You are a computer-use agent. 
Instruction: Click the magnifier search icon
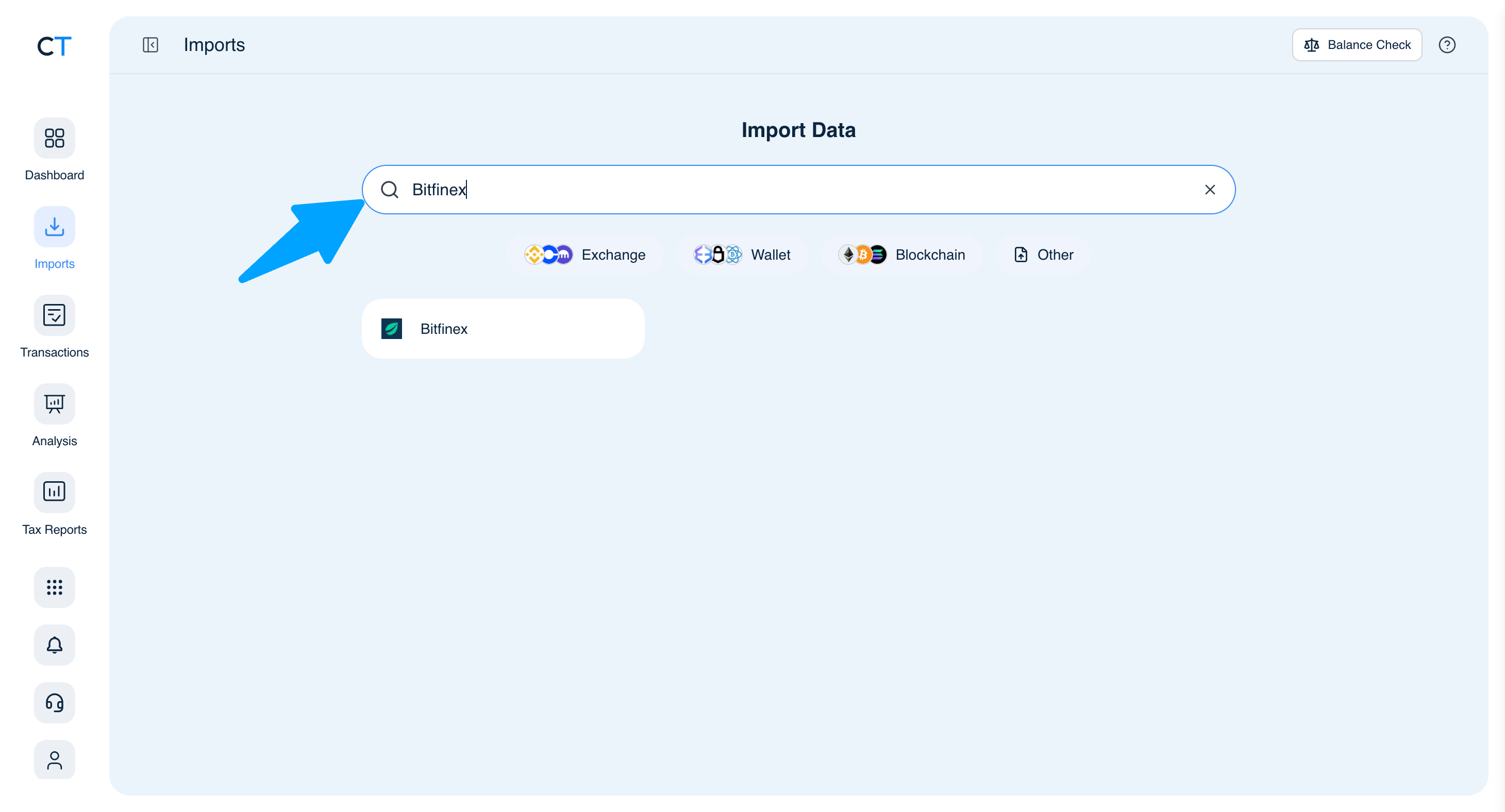pyautogui.click(x=389, y=190)
